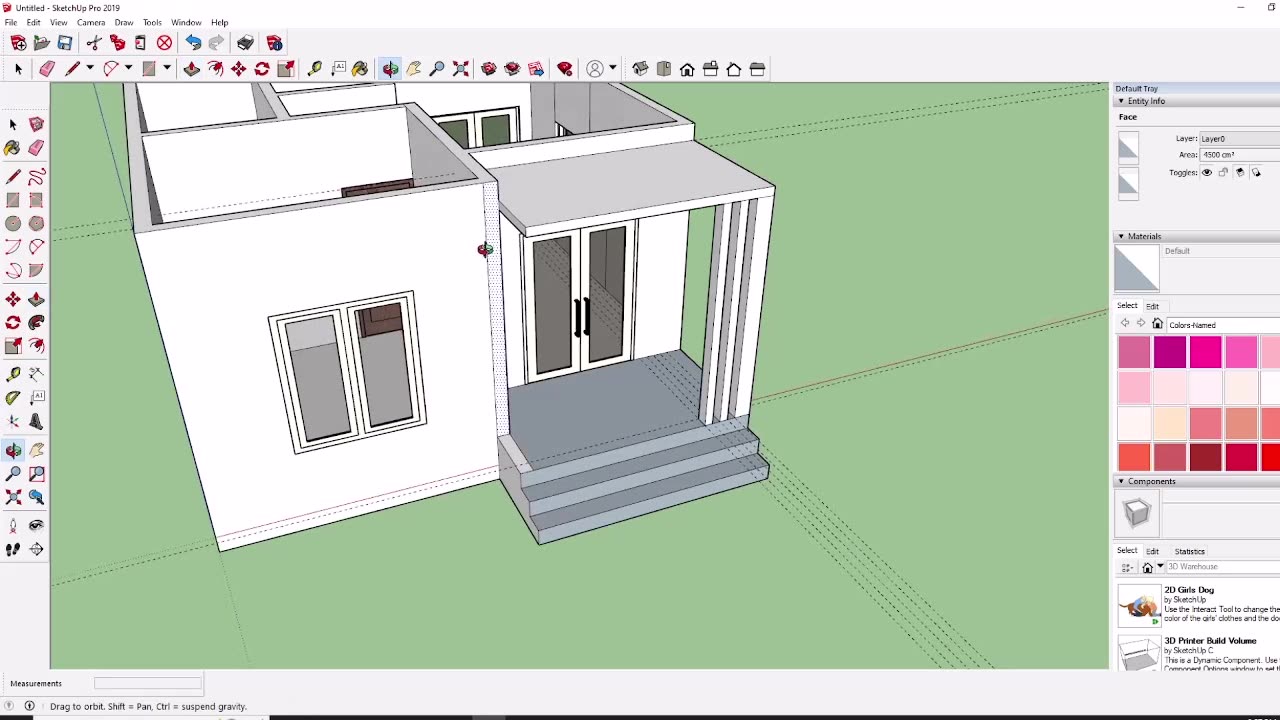This screenshot has height=720, width=1280.
Task: Collapse the Components panel
Action: coord(1121,482)
